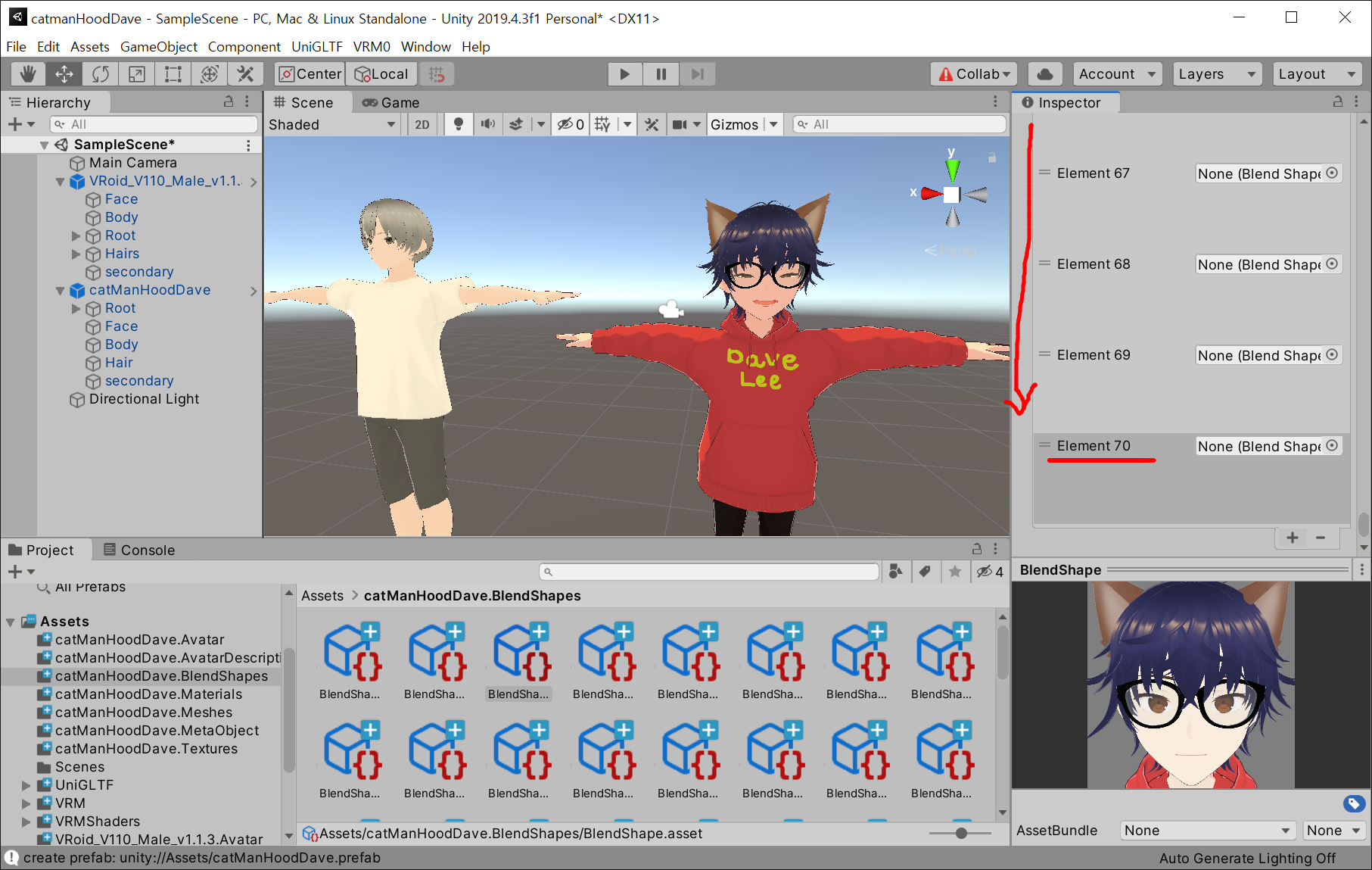This screenshot has width=1372, height=870.
Task: Select the Rotate tool
Action: (x=101, y=74)
